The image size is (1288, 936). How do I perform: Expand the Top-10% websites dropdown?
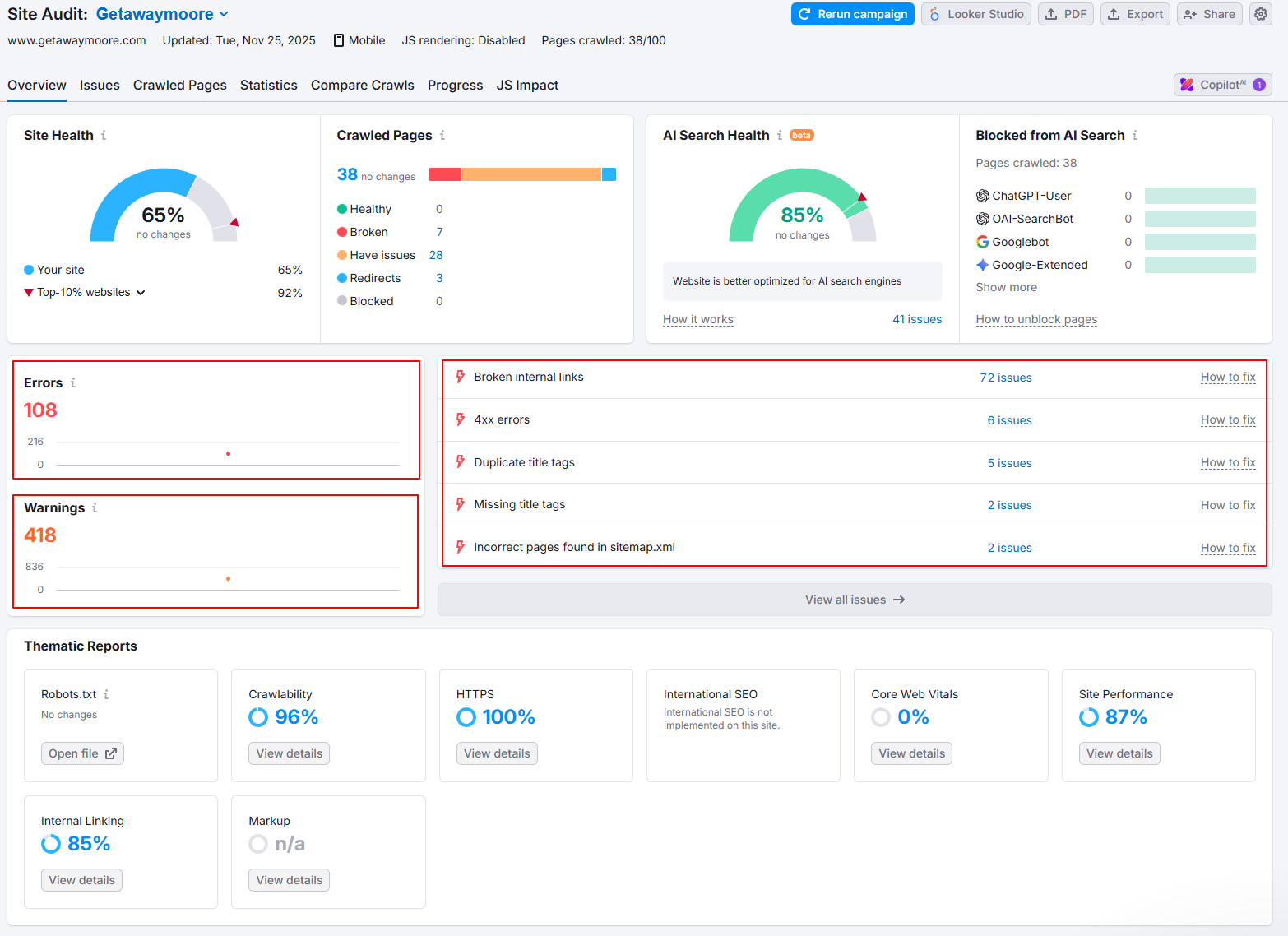[141, 293]
